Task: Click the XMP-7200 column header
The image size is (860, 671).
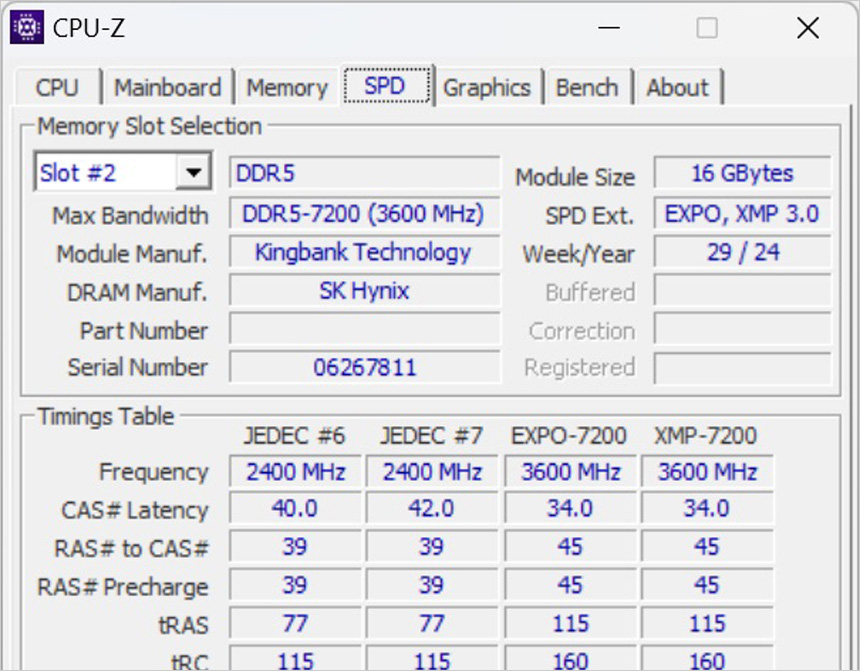Action: pos(706,436)
